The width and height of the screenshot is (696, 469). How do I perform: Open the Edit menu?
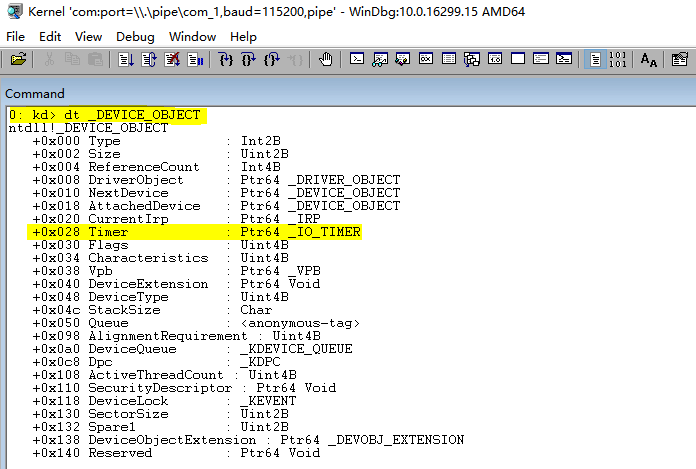click(50, 37)
